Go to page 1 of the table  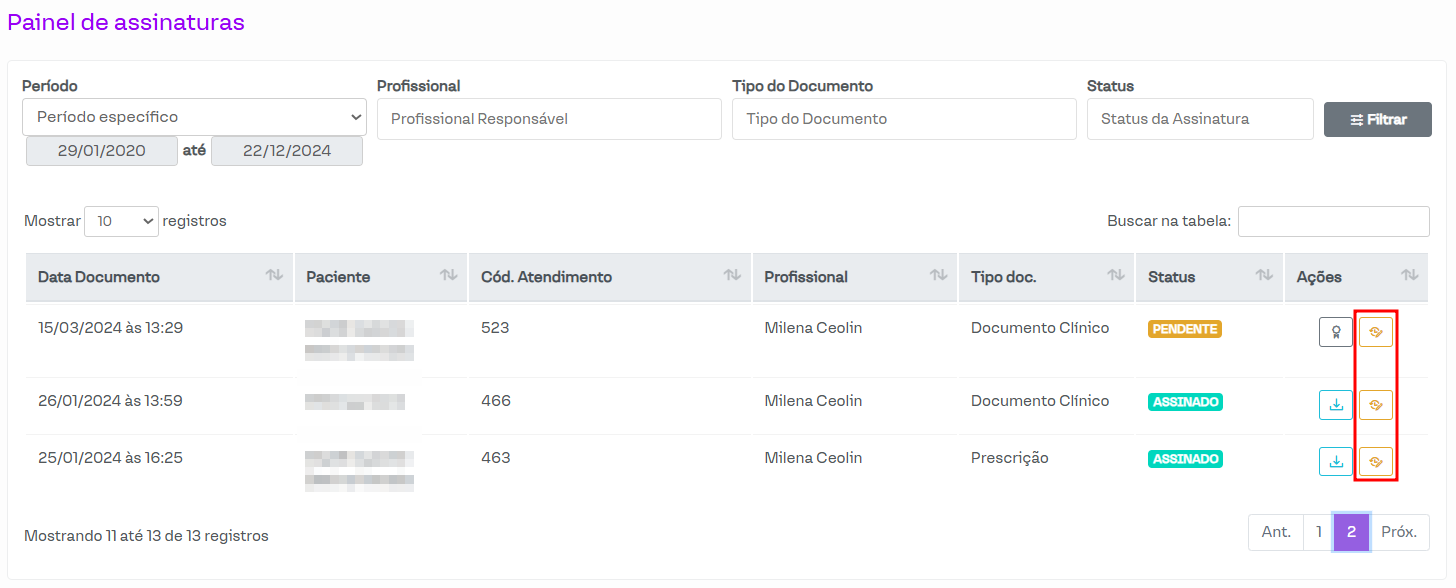tap(1319, 532)
